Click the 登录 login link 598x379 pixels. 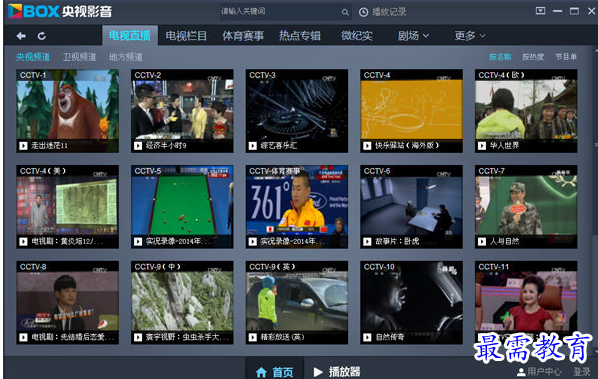pos(582,372)
